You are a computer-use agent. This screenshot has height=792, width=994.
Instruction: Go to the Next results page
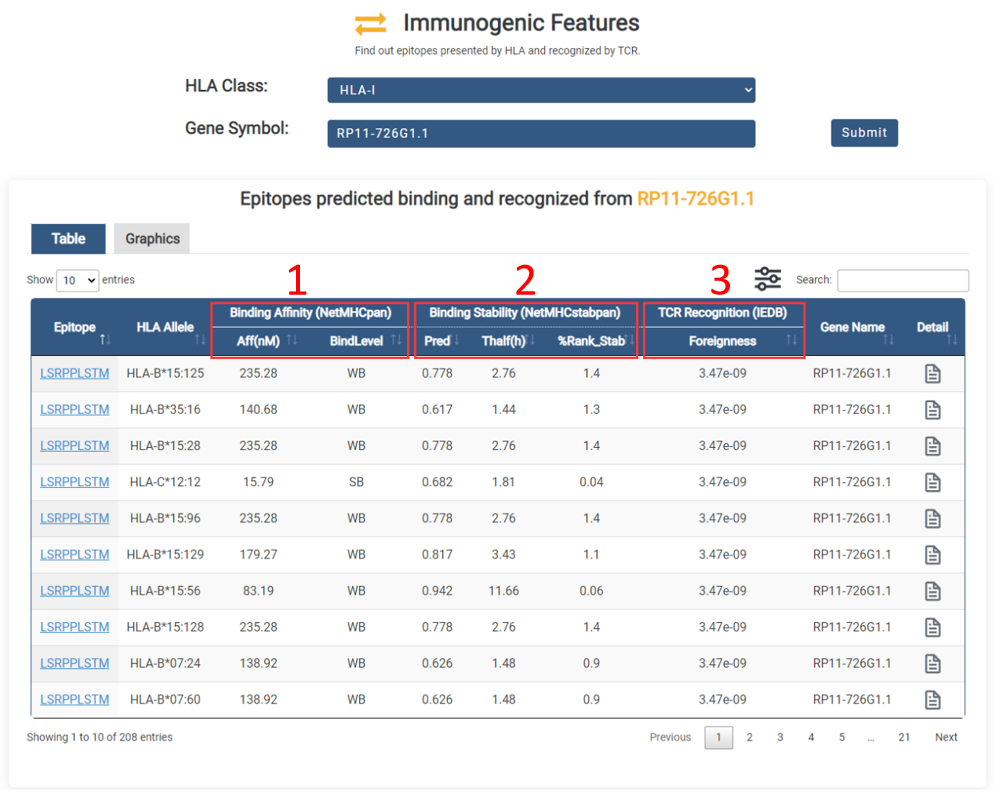[x=945, y=737]
